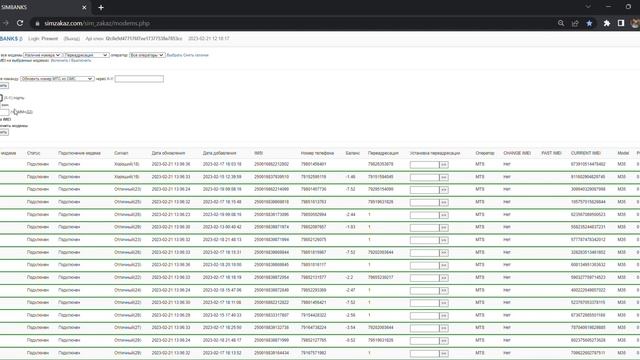Focus forwarding input in row with balance -2.56
640x360 pixels.
pos(424,316)
